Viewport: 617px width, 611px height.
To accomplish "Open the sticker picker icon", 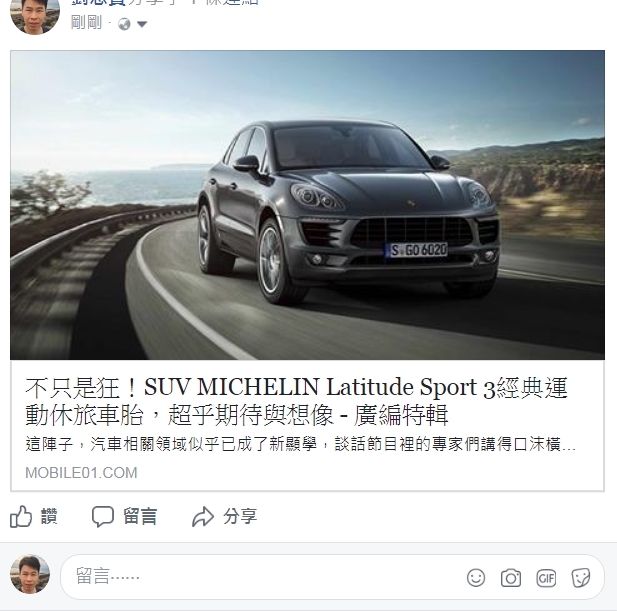I will click(x=581, y=578).
